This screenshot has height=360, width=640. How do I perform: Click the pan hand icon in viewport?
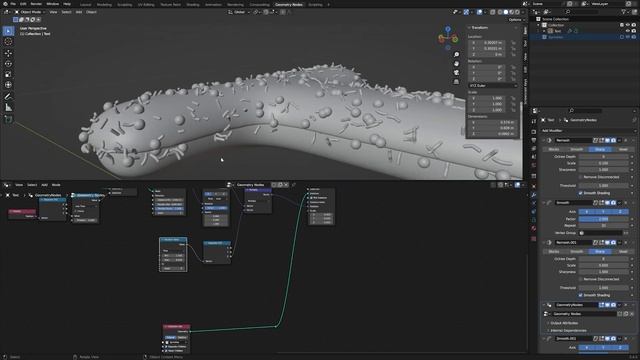coord(456,64)
